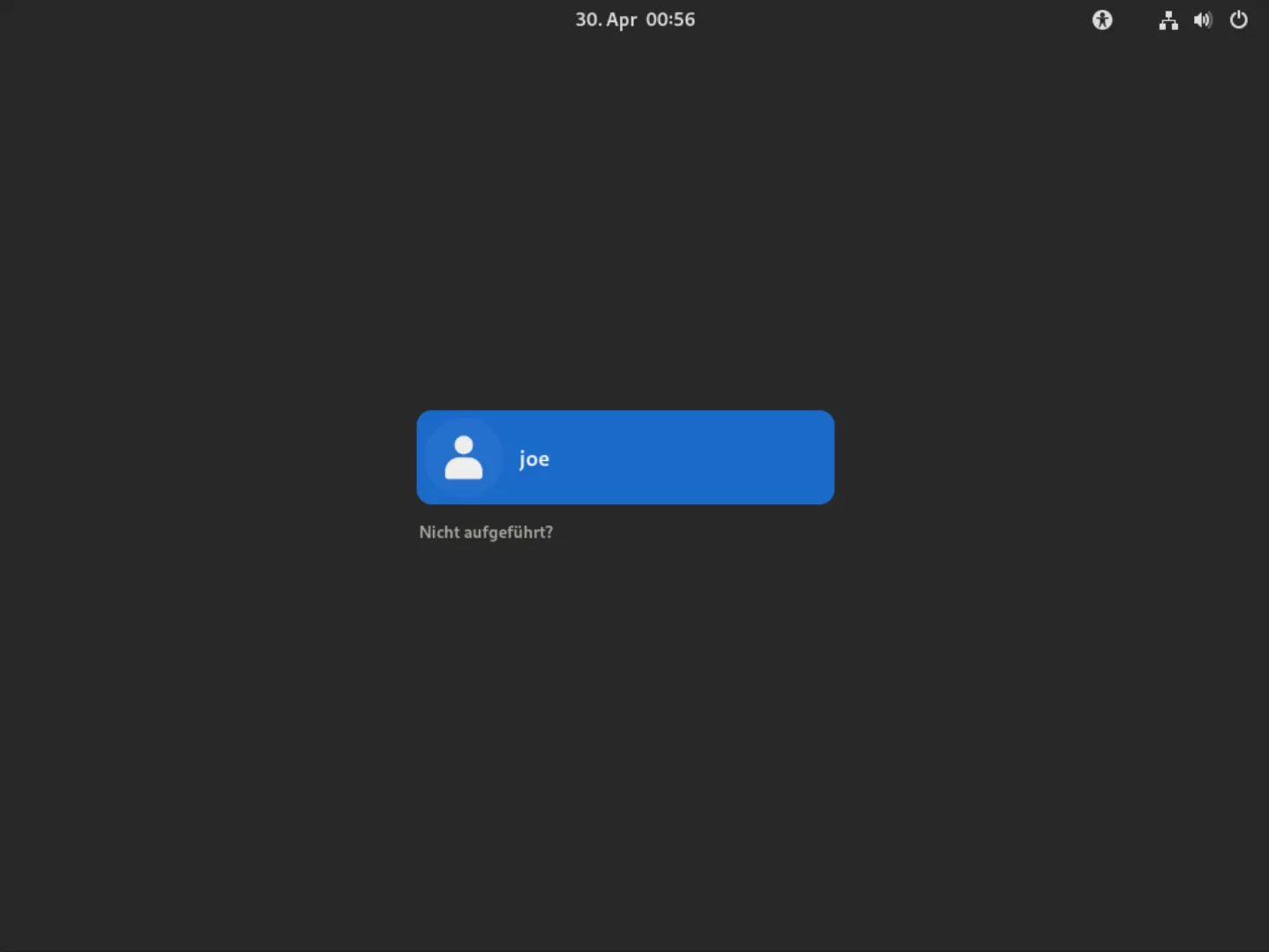Open system menu via the power symbol

point(1239,19)
